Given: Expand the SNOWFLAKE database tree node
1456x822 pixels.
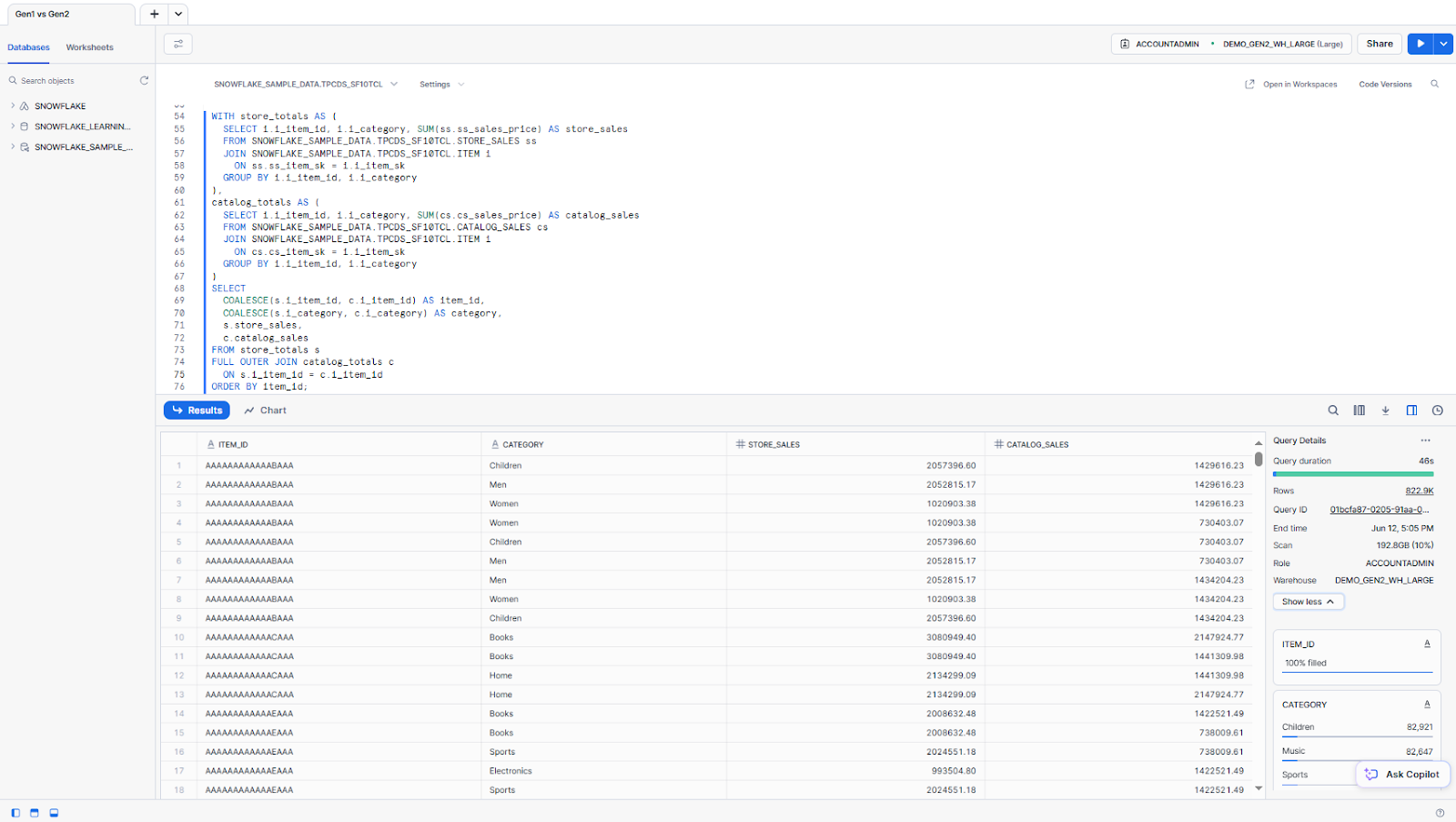Looking at the screenshot, I should (x=13, y=107).
